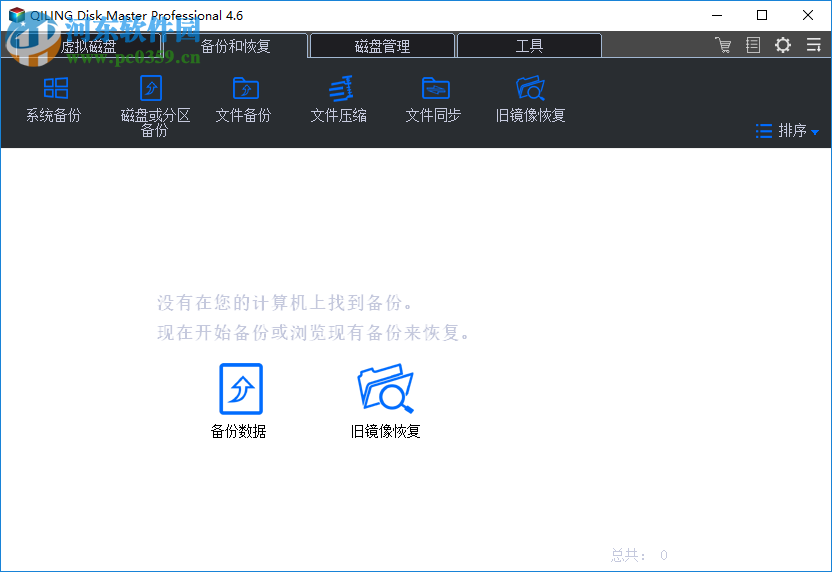The image size is (832, 572).
Task: Switch to Disk Management (磁盘管理) tab
Action: (382, 46)
